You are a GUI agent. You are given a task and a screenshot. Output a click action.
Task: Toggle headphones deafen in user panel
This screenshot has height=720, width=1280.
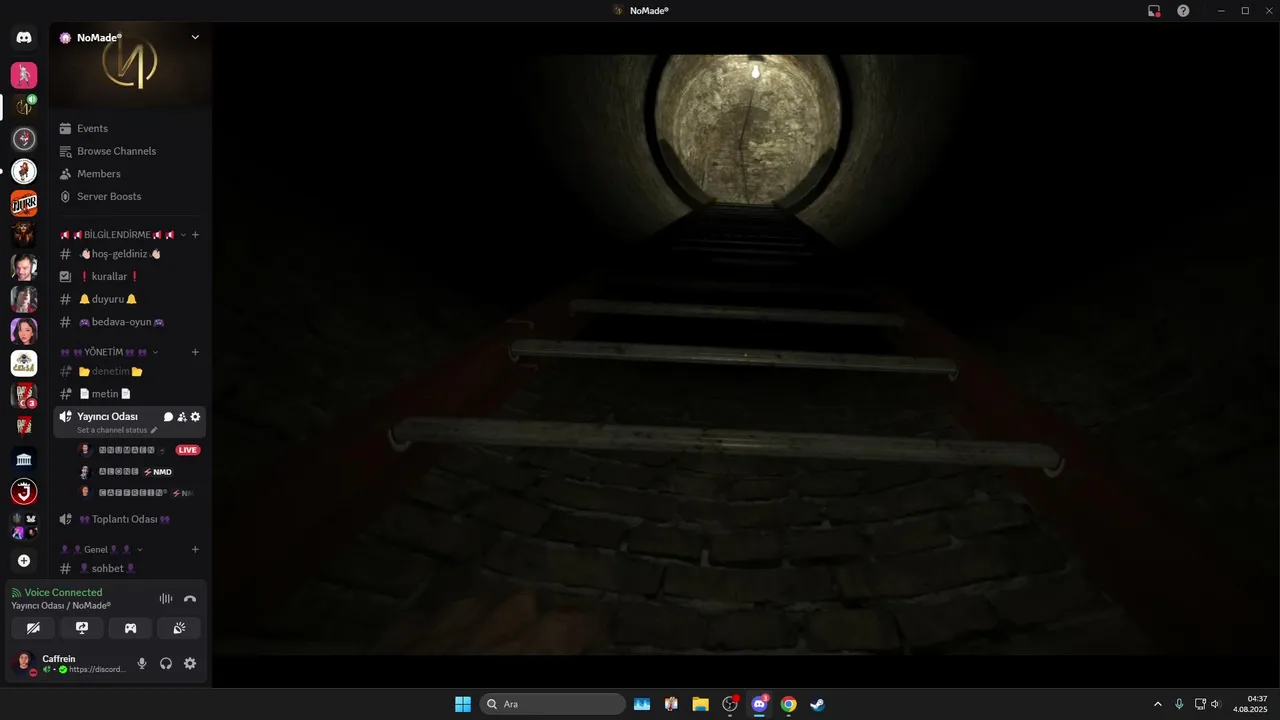166,663
